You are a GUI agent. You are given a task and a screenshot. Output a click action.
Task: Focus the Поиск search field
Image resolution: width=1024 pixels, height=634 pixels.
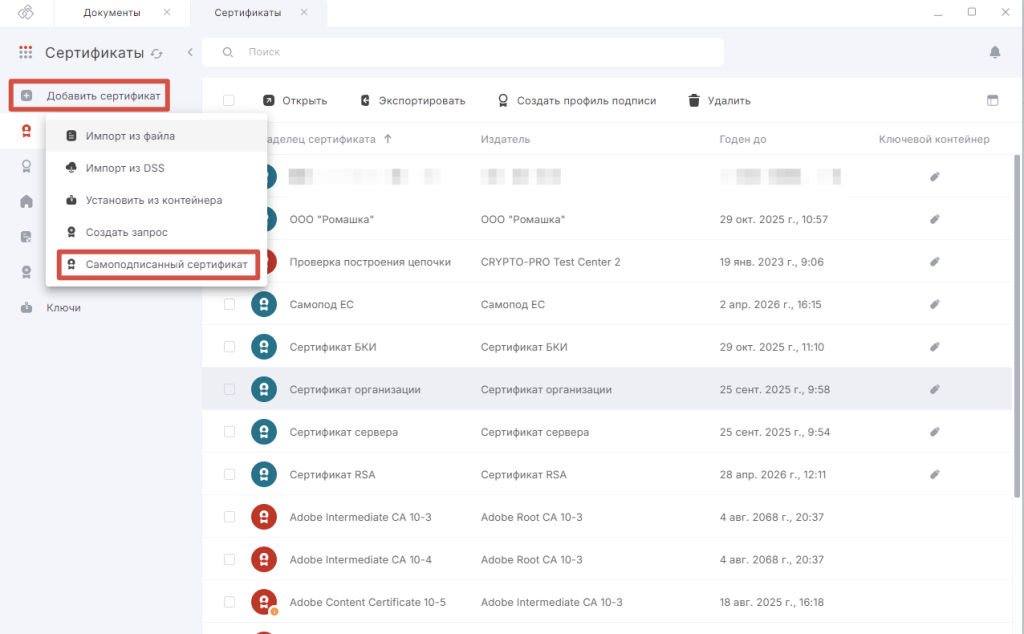click(463, 52)
